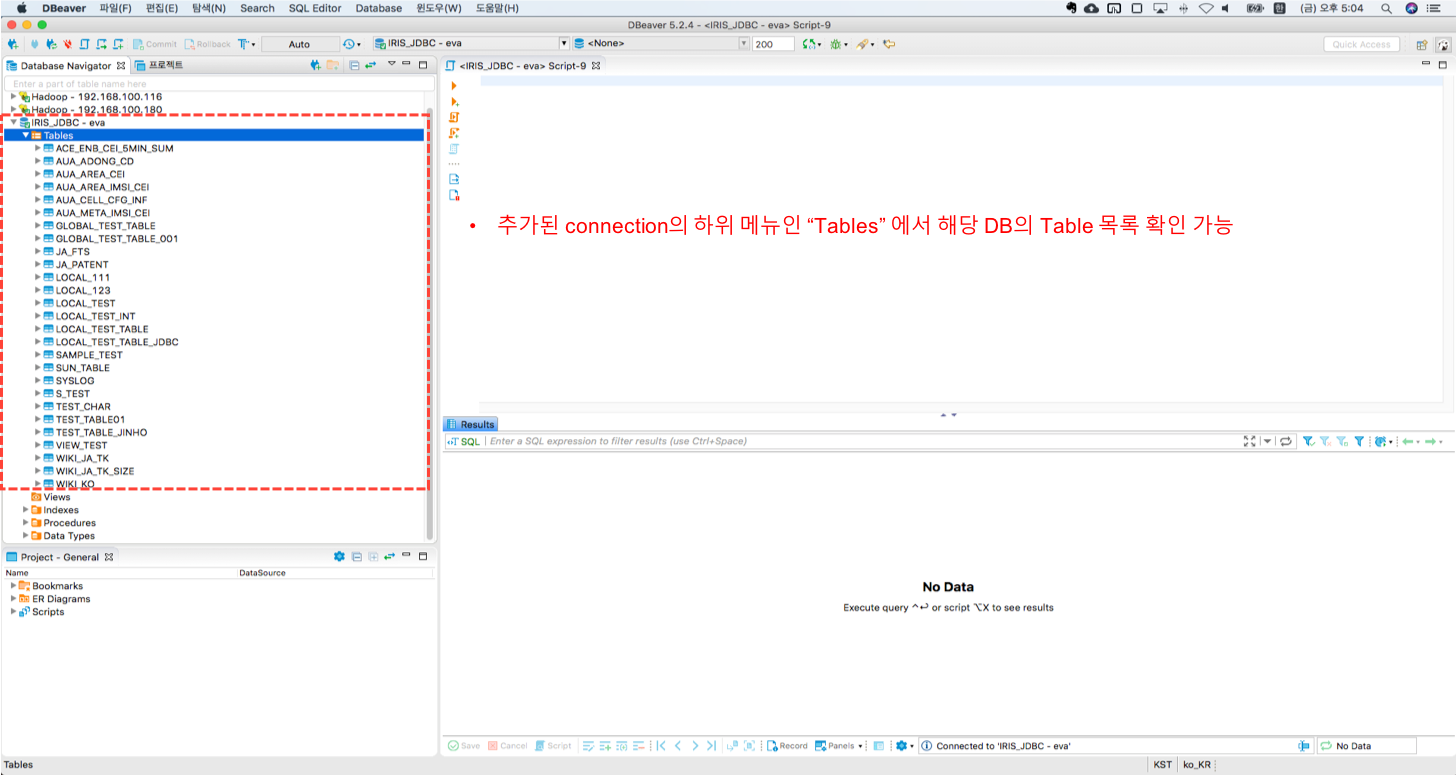The height and width of the screenshot is (775, 1456).
Task: Select the ER Diagrams item in Project panel
Action: [x=61, y=599]
